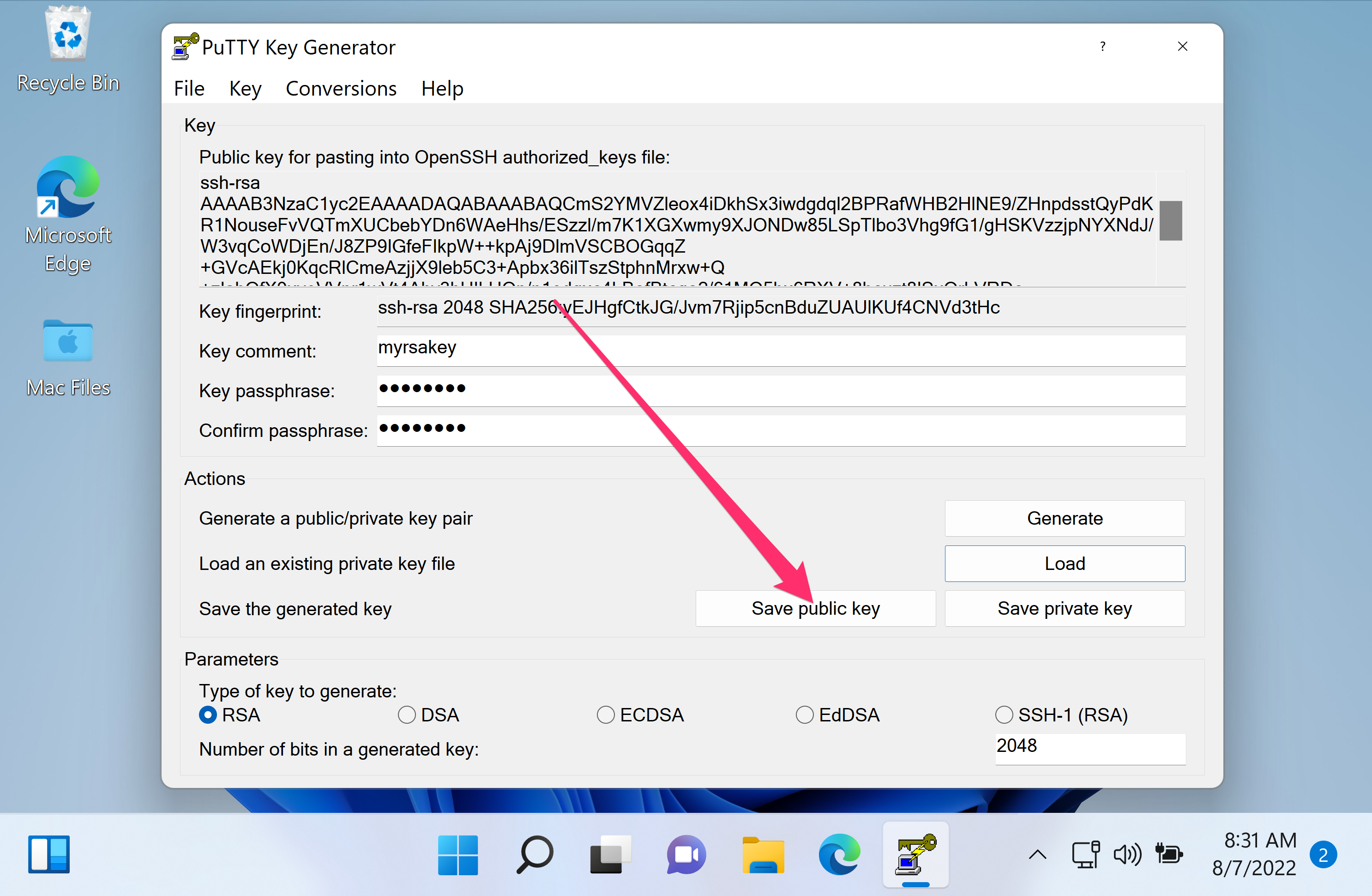This screenshot has width=1372, height=896.
Task: Open taskbar Search
Action: [x=535, y=854]
